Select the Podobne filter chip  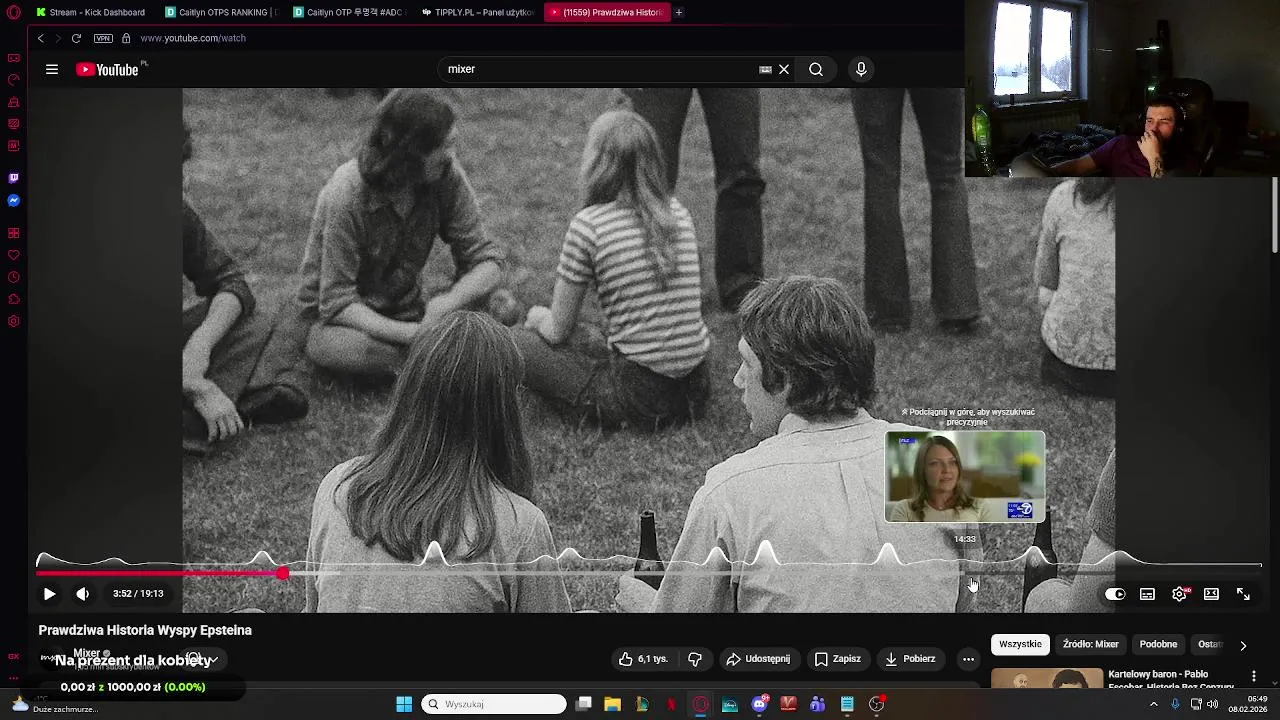click(x=1158, y=644)
